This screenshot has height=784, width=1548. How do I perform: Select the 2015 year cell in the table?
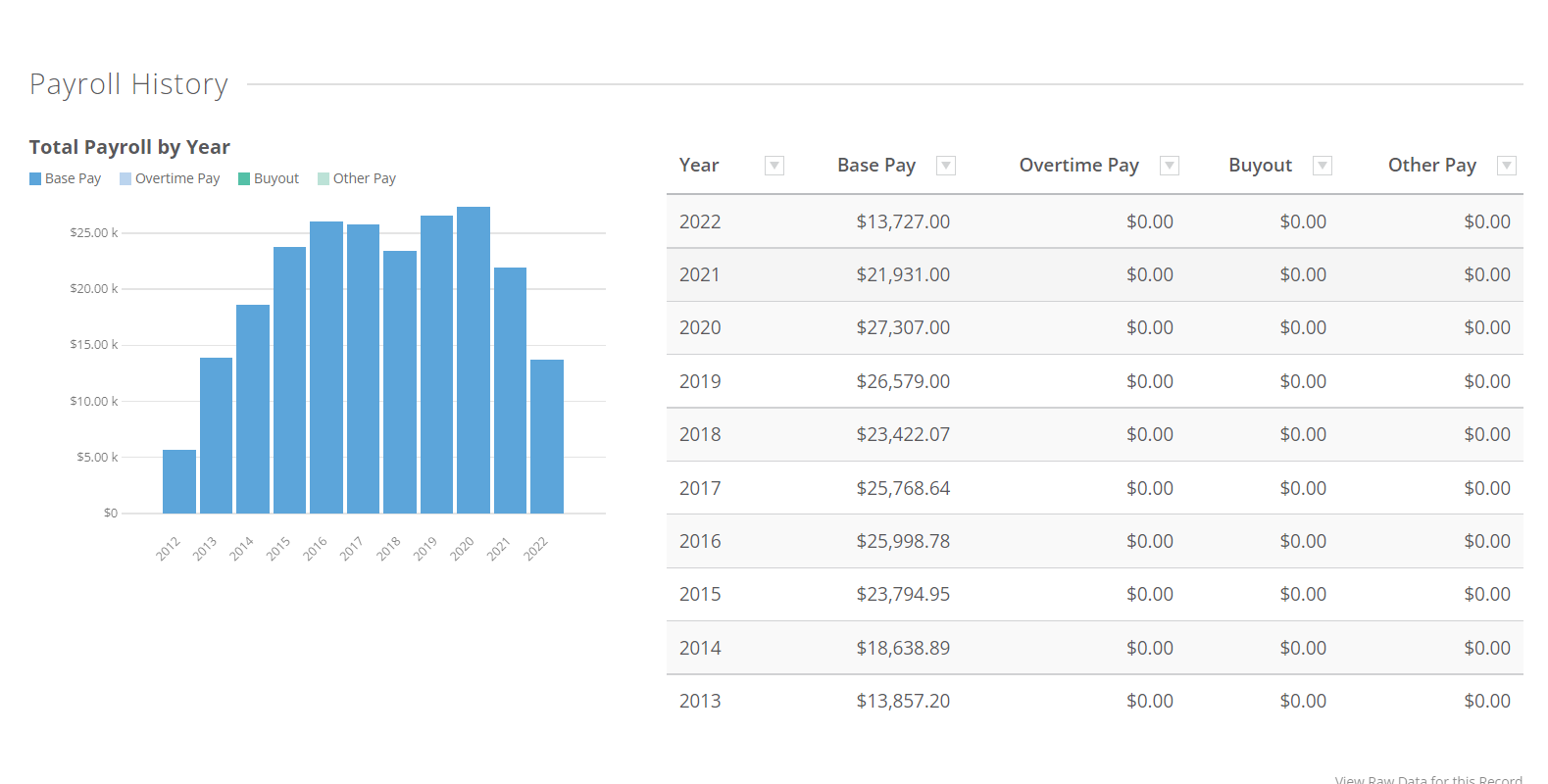(700, 594)
